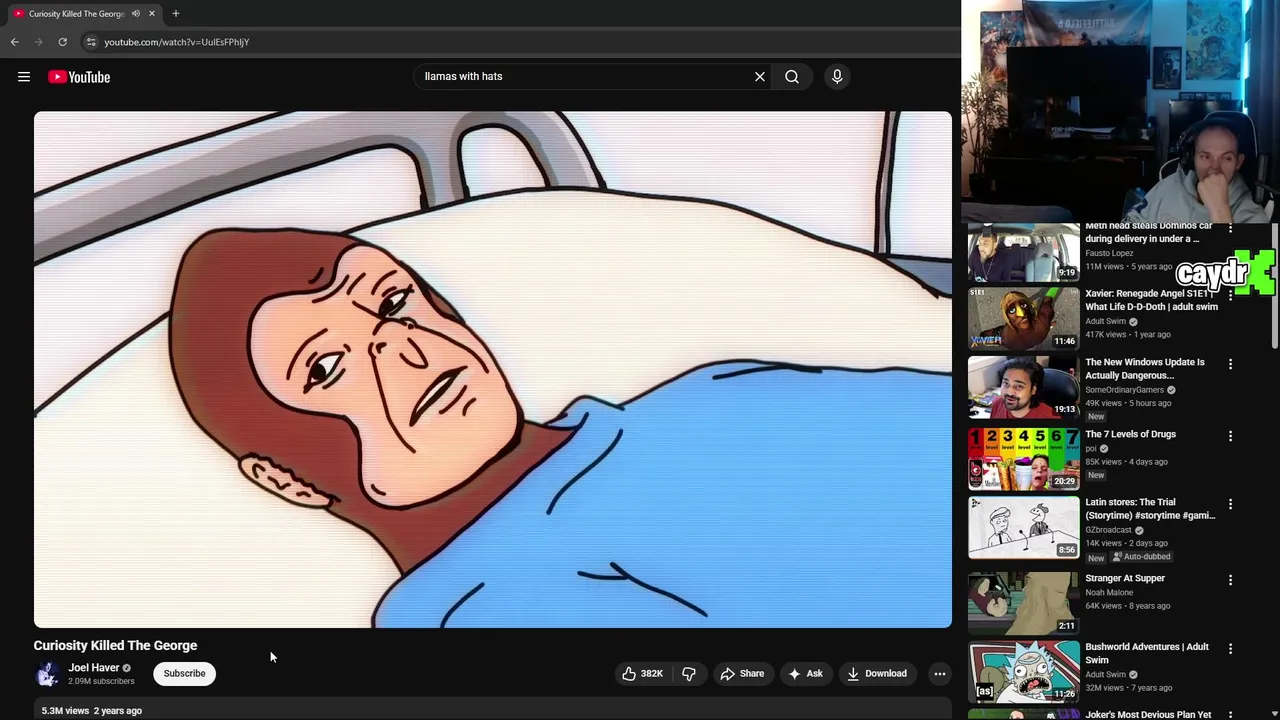
Task: Open Bushworld Adventures video thumbnail
Action: (1023, 672)
